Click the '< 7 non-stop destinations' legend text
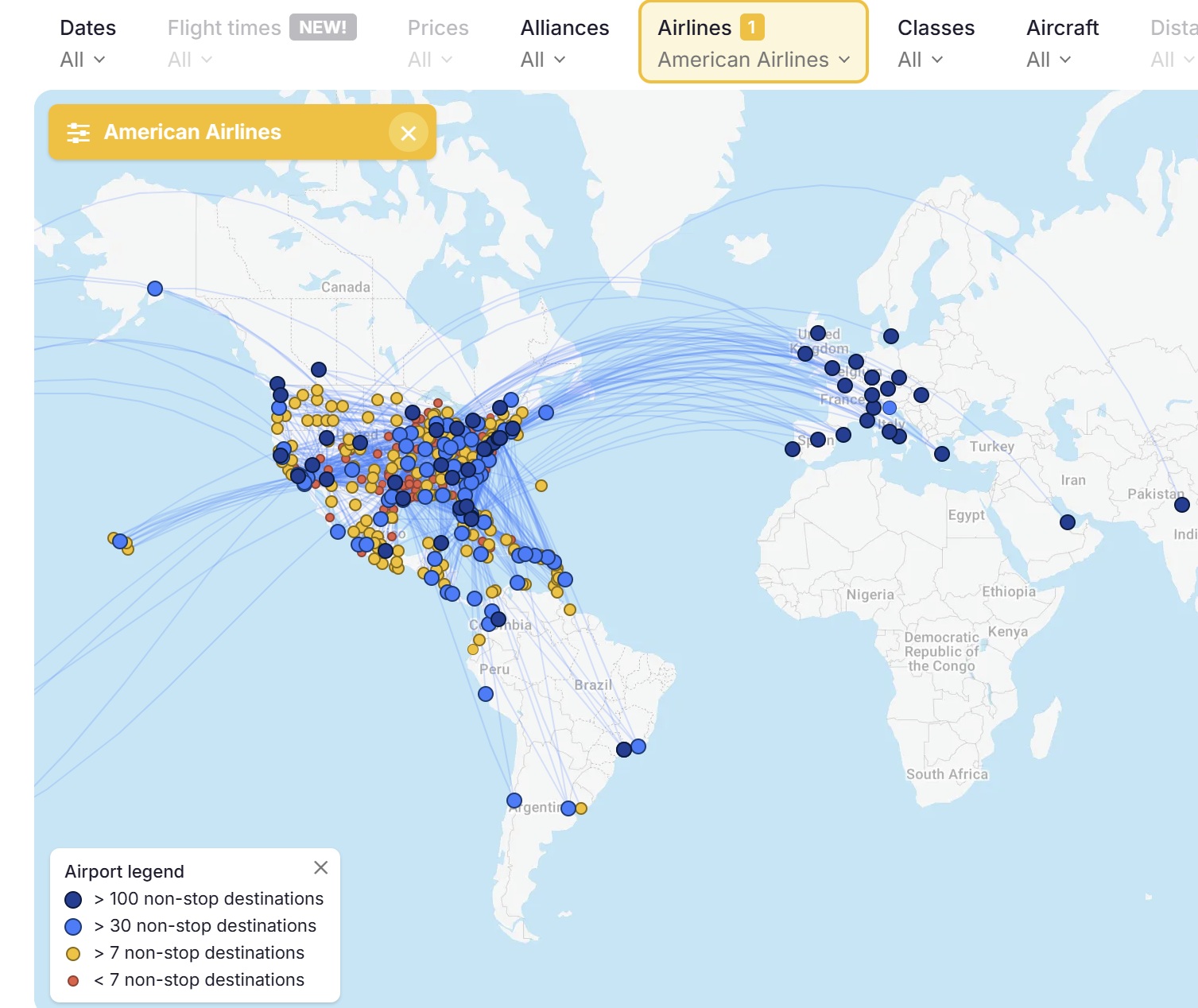The height and width of the screenshot is (1008, 1198). [x=199, y=980]
